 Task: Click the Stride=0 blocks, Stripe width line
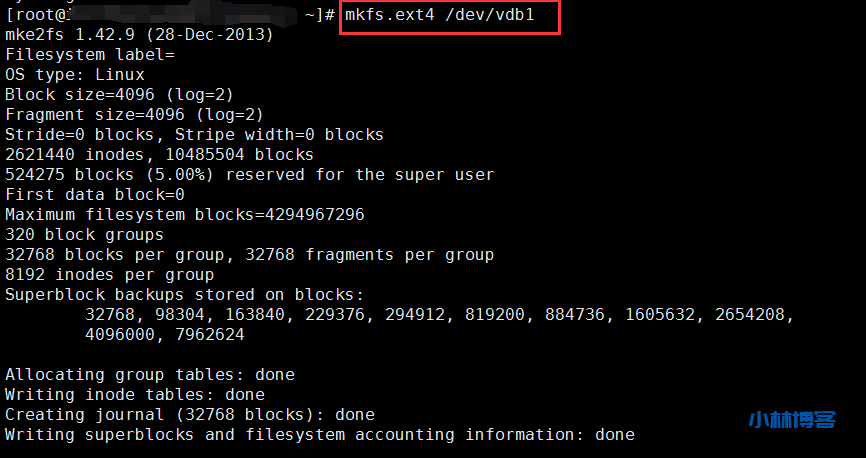click(194, 135)
